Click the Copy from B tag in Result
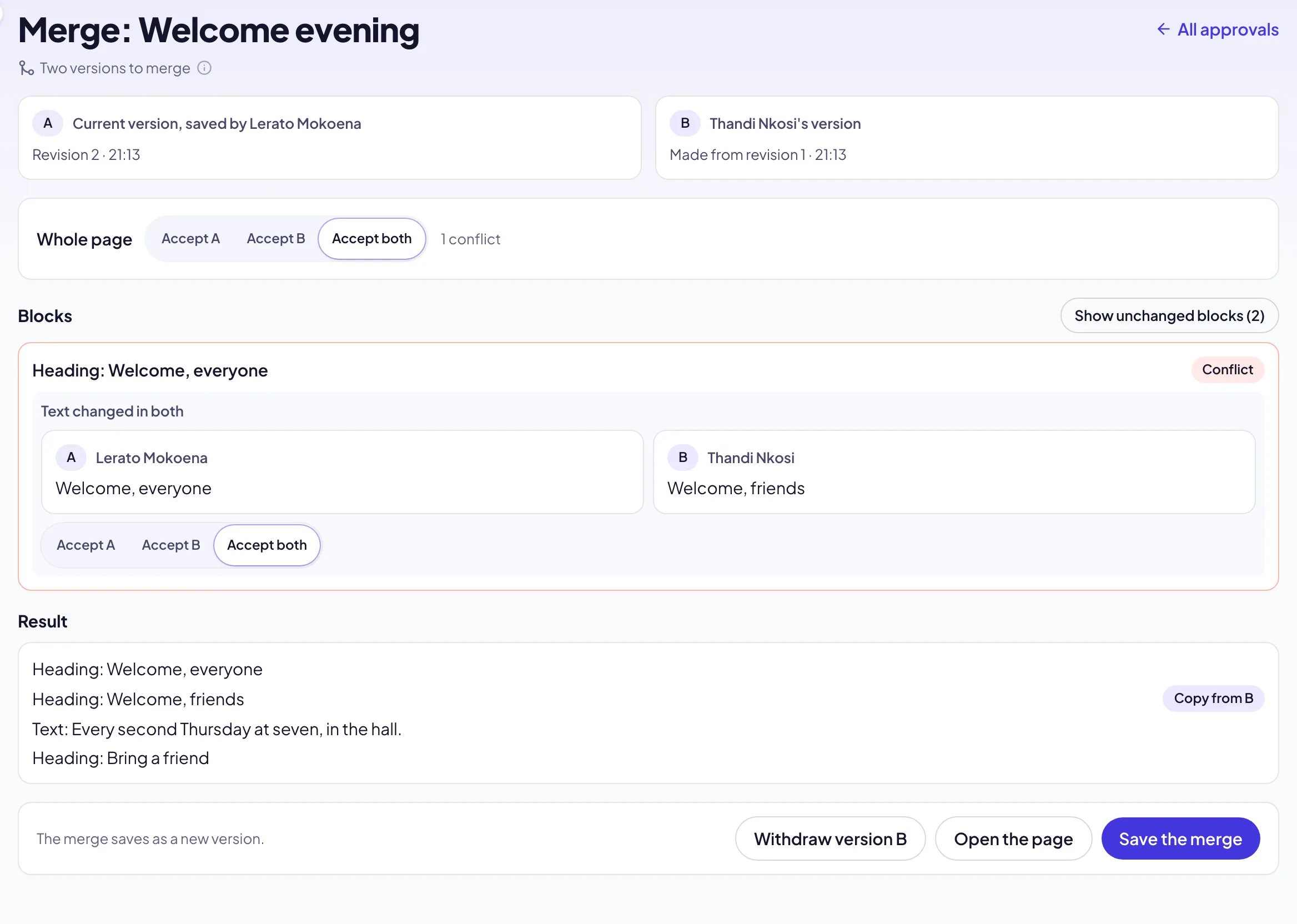Image resolution: width=1297 pixels, height=924 pixels. click(1213, 699)
